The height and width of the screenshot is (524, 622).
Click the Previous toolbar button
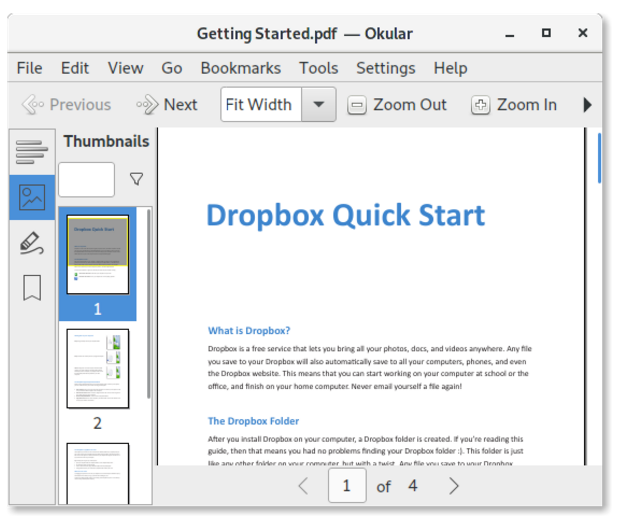(x=67, y=105)
